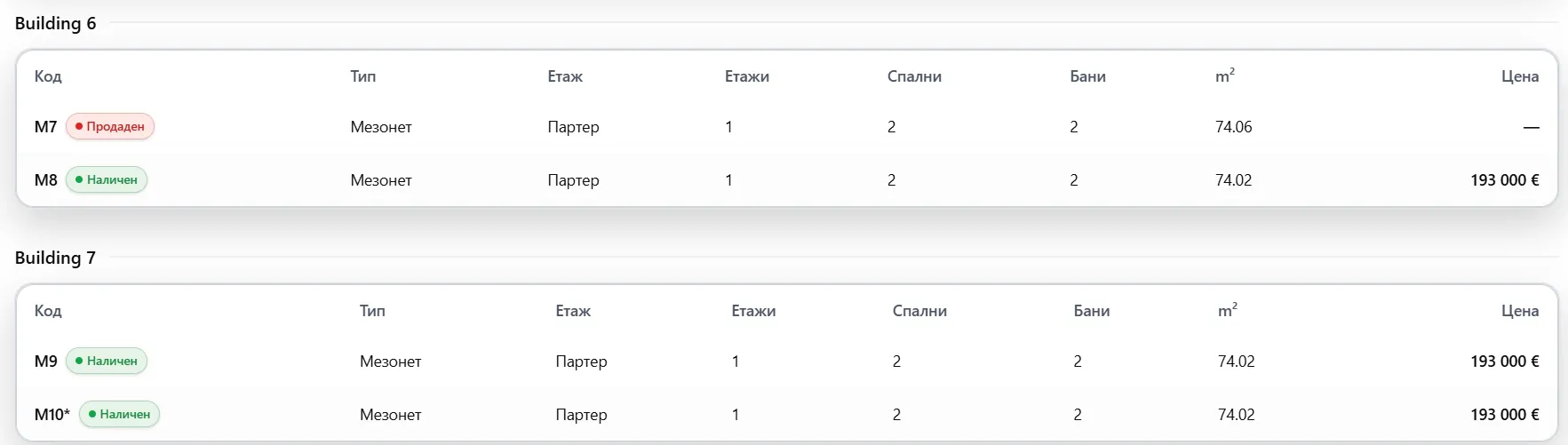The image size is (1568, 445).
Task: Click Партер floor in M10* row
Action: pyautogui.click(x=582, y=415)
